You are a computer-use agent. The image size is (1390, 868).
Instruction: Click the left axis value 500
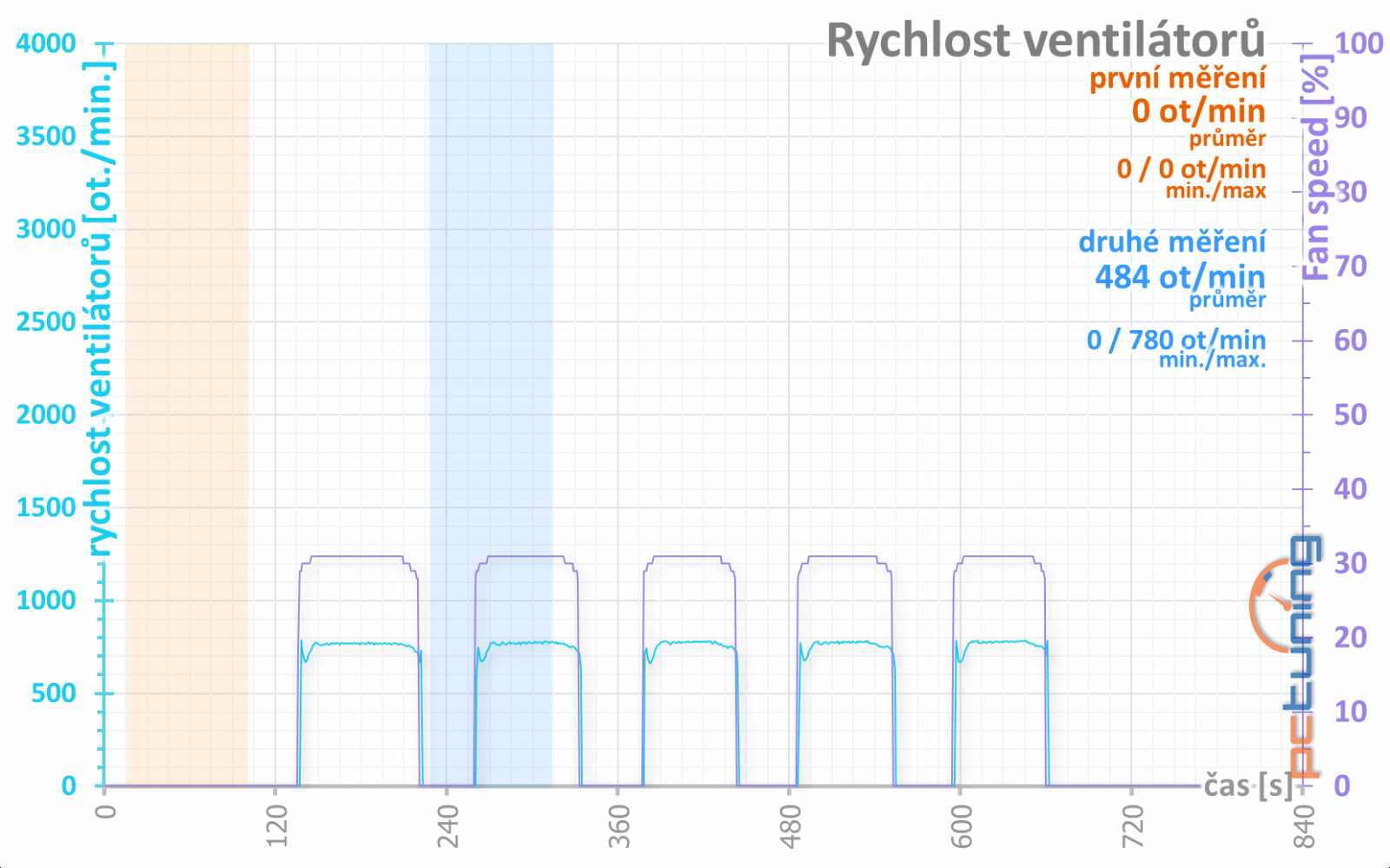(54, 693)
